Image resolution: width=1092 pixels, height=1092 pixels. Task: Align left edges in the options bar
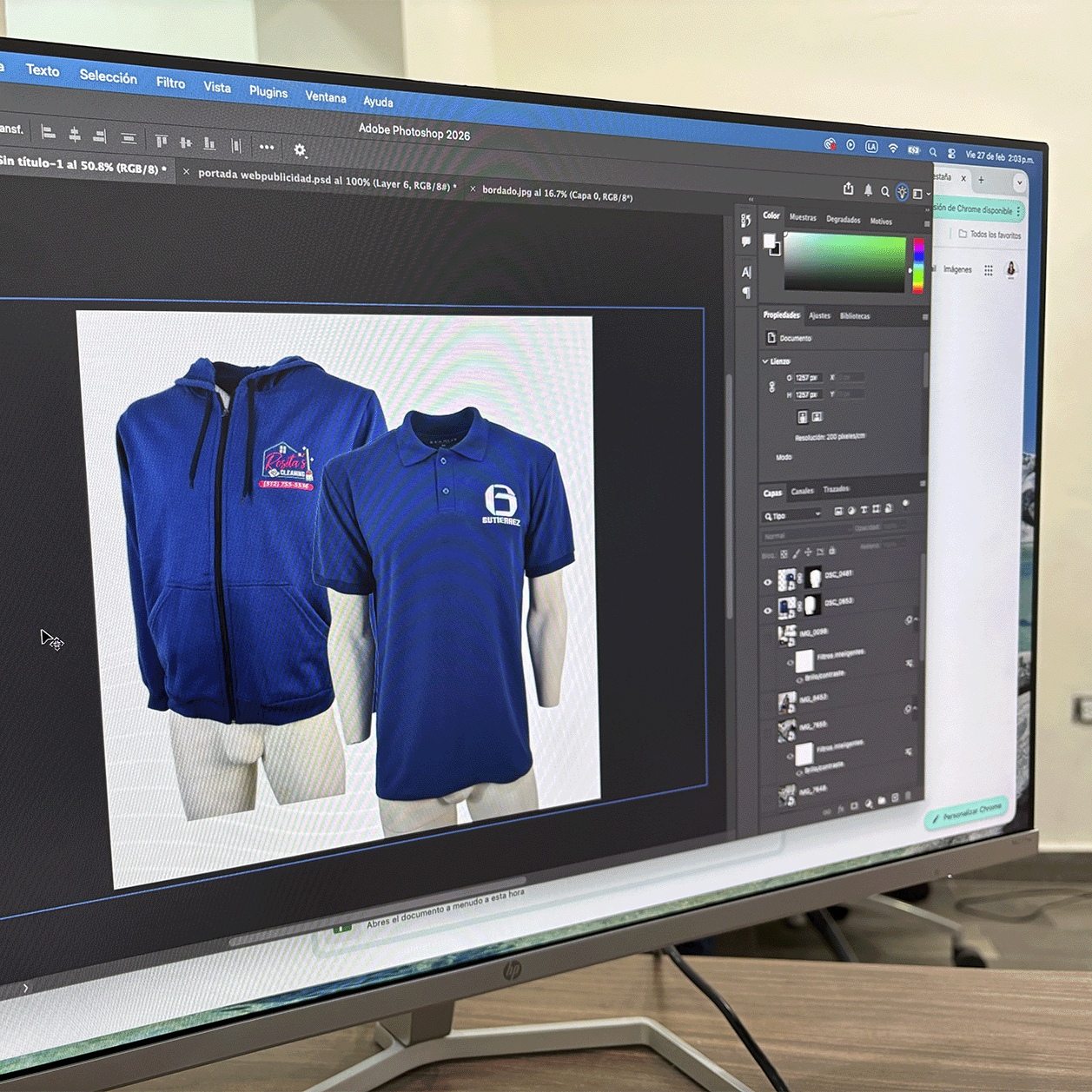coord(49,133)
